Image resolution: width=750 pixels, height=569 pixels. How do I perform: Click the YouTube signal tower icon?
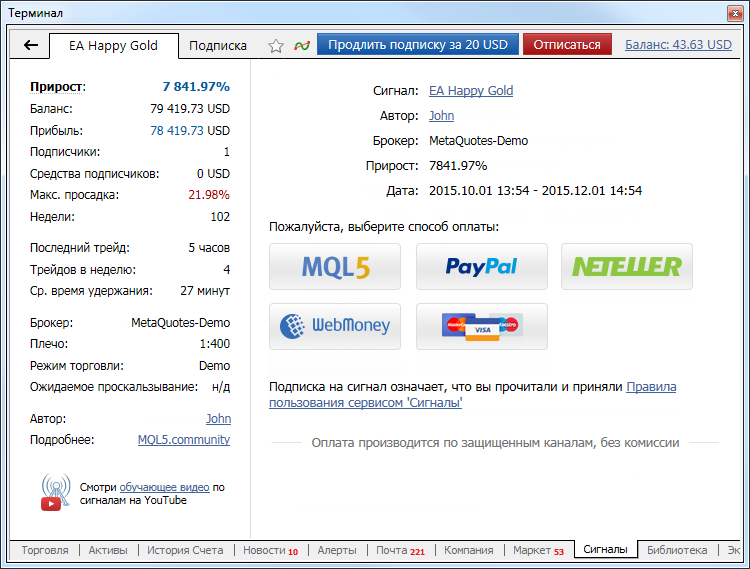pyautogui.click(x=55, y=492)
